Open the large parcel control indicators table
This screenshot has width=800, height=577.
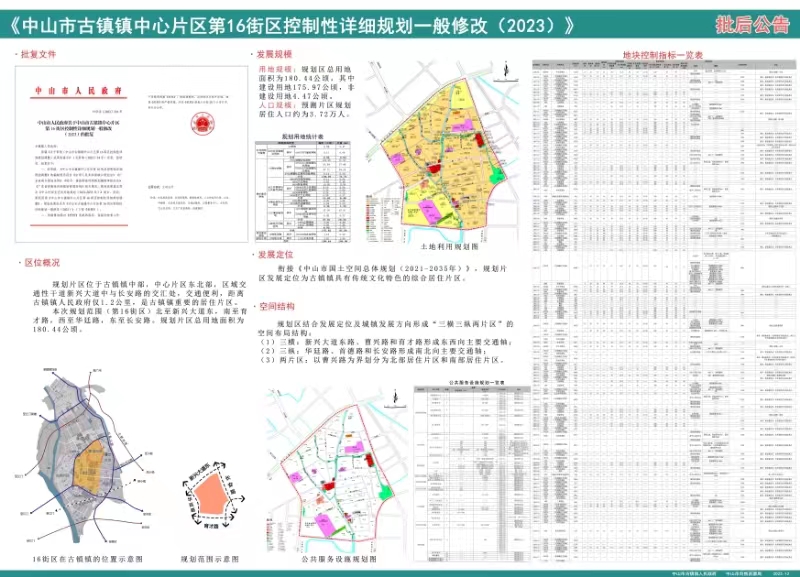pyautogui.click(x=663, y=310)
